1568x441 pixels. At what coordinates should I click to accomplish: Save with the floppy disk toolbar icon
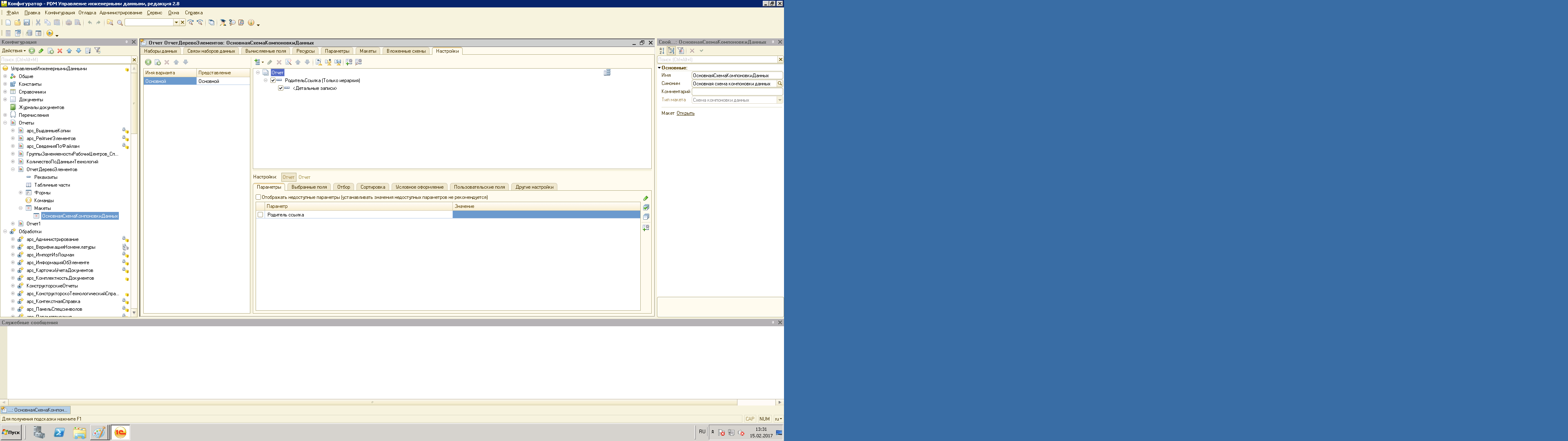click(x=27, y=22)
